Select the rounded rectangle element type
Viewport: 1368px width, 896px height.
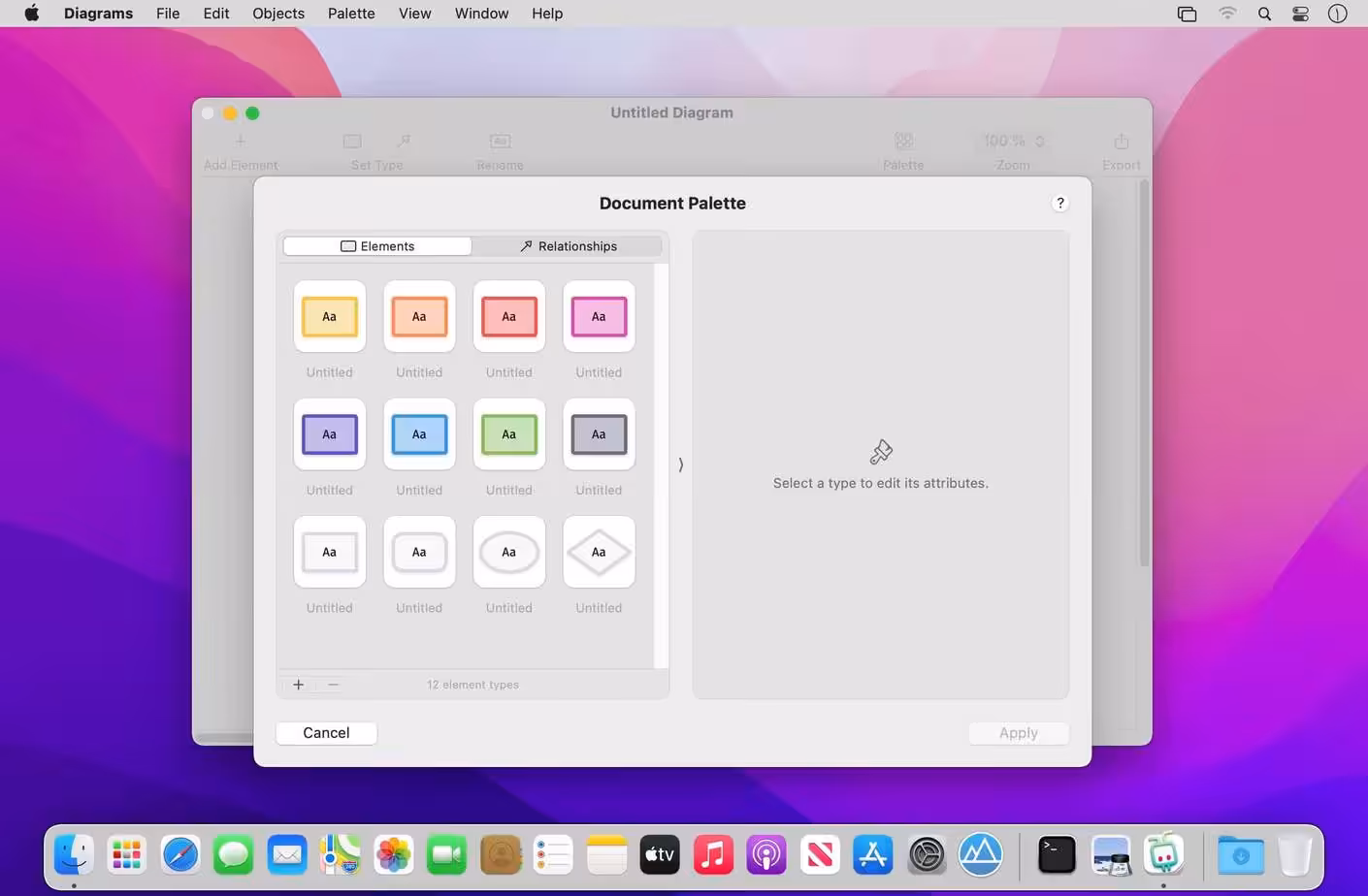pos(419,552)
